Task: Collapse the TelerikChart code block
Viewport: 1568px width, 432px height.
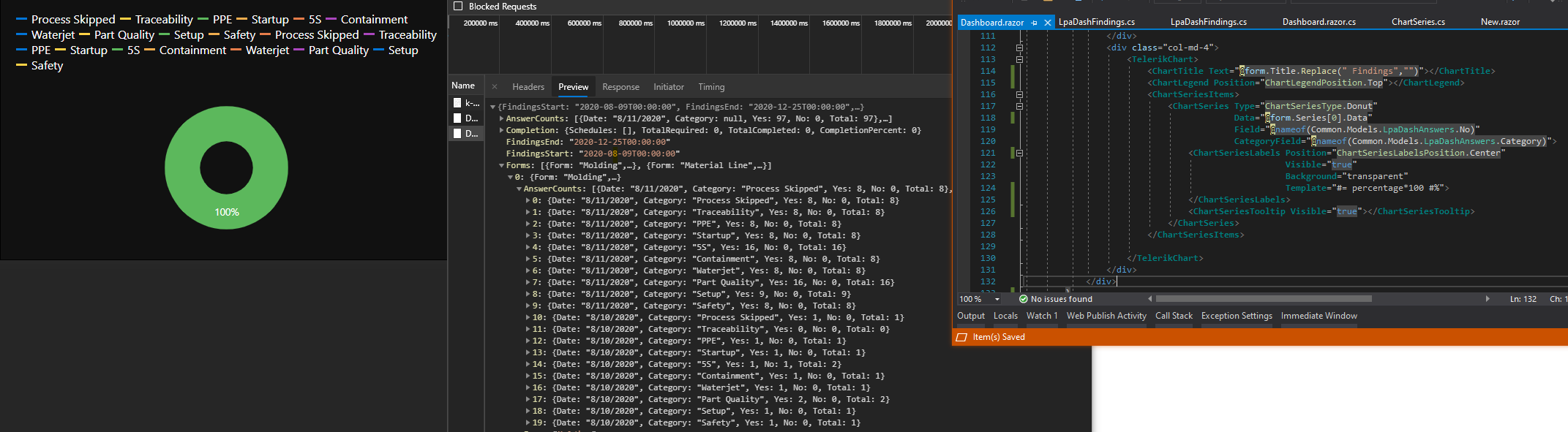Action: pyautogui.click(x=1019, y=59)
